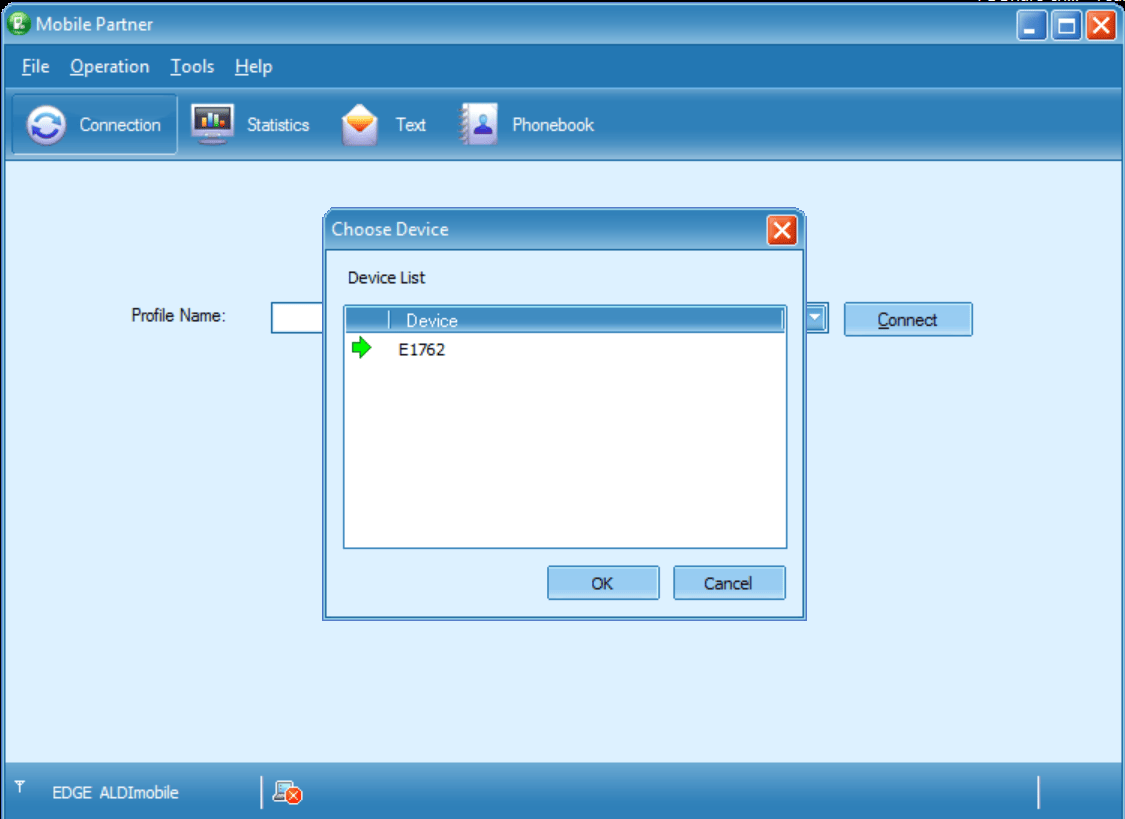1125x819 pixels.
Task: Close the Choose Device dialog
Action: [781, 230]
